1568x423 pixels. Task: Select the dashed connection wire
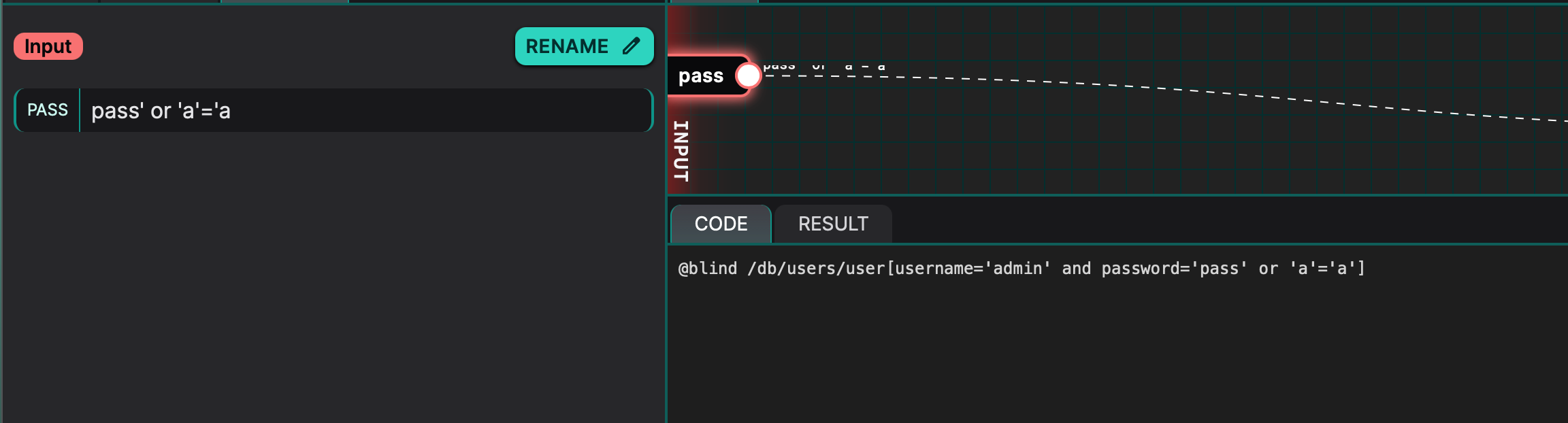1157,88
